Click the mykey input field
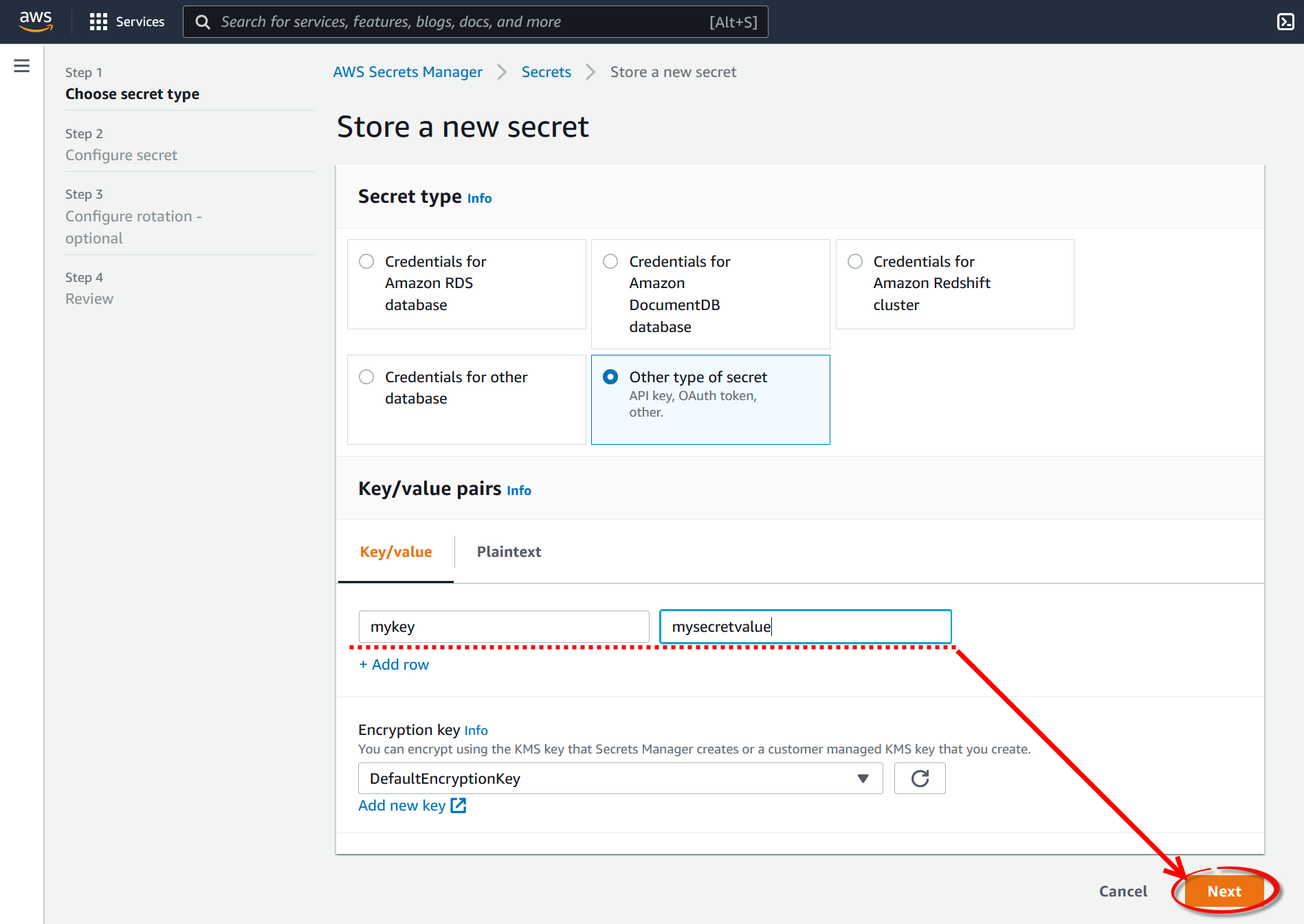Image resolution: width=1304 pixels, height=924 pixels. click(x=503, y=627)
